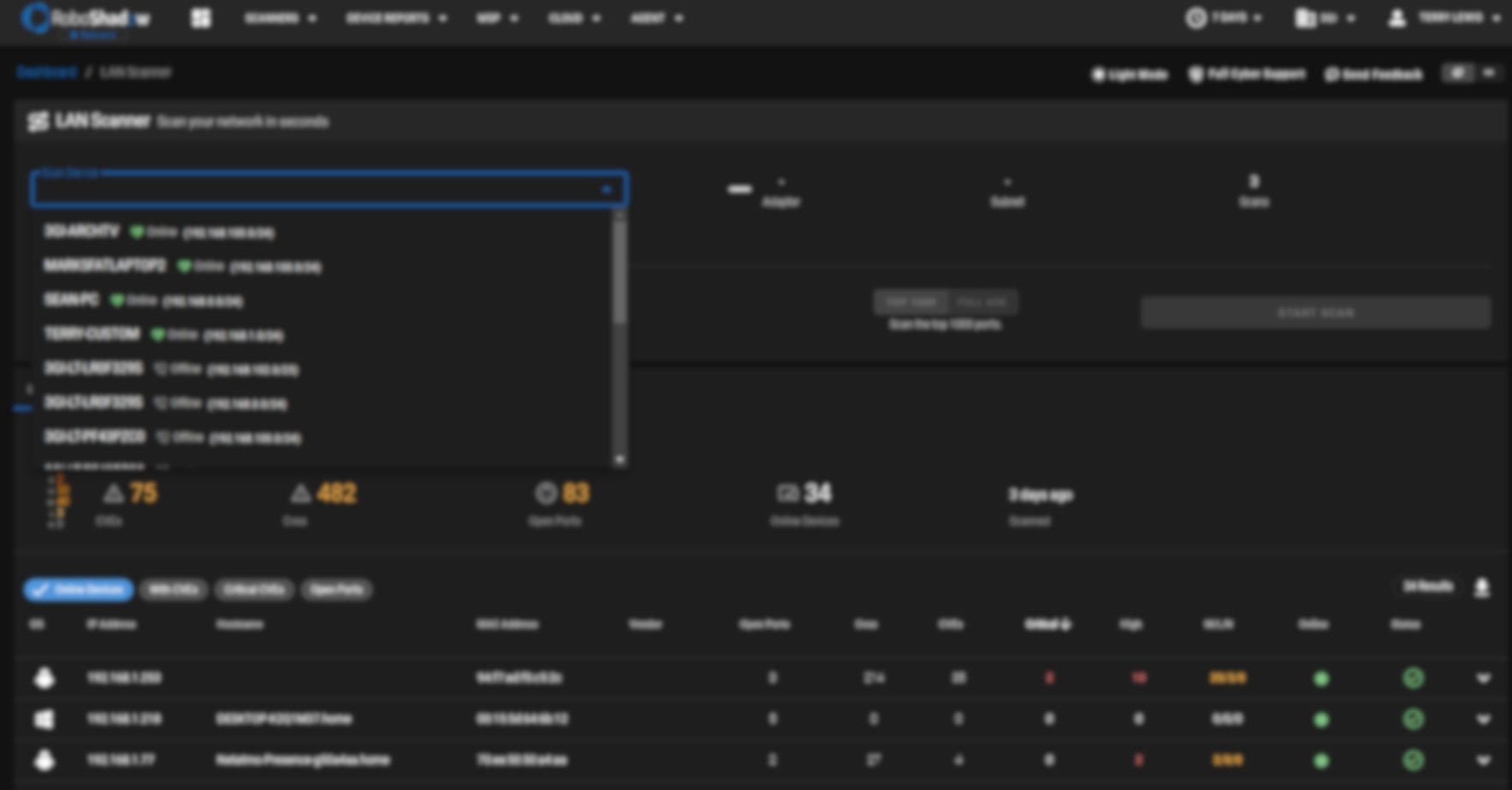The image size is (1512, 790).
Task: Click the Online Devices icon beside 34
Action: tap(787, 493)
